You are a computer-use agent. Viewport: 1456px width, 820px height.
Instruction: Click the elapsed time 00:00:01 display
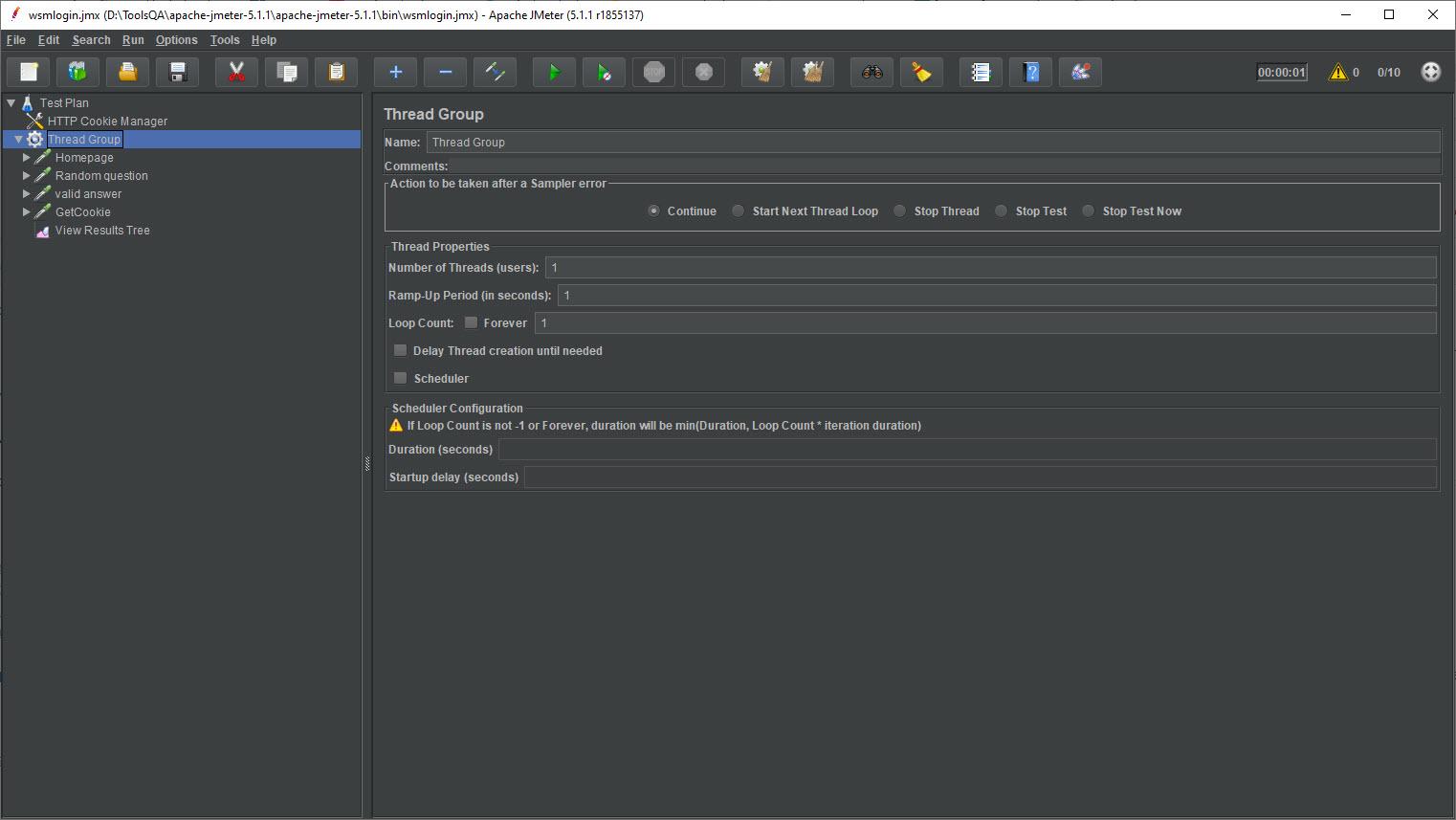coord(1282,73)
